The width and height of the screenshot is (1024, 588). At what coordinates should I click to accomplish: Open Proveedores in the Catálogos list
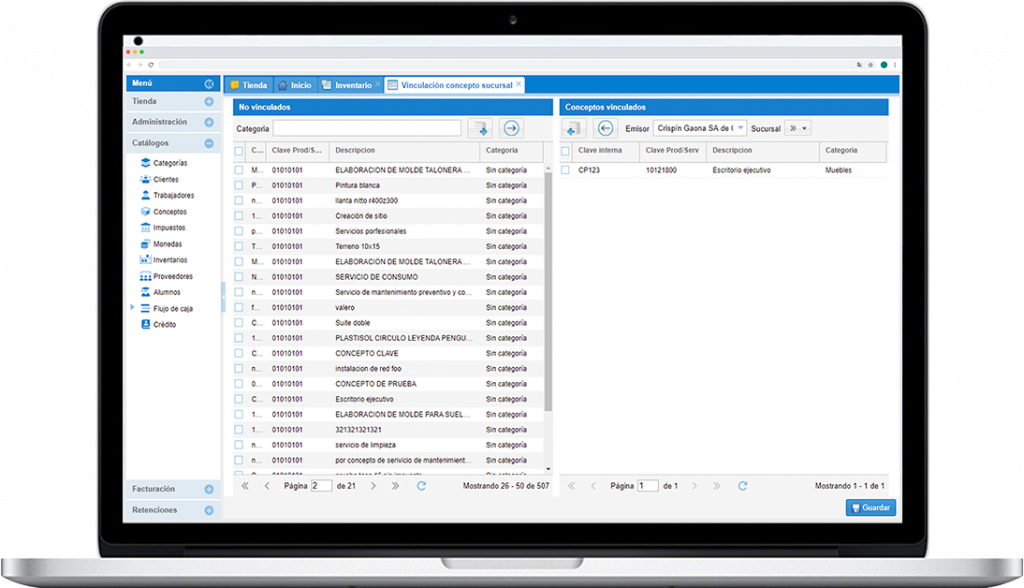[x=172, y=276]
